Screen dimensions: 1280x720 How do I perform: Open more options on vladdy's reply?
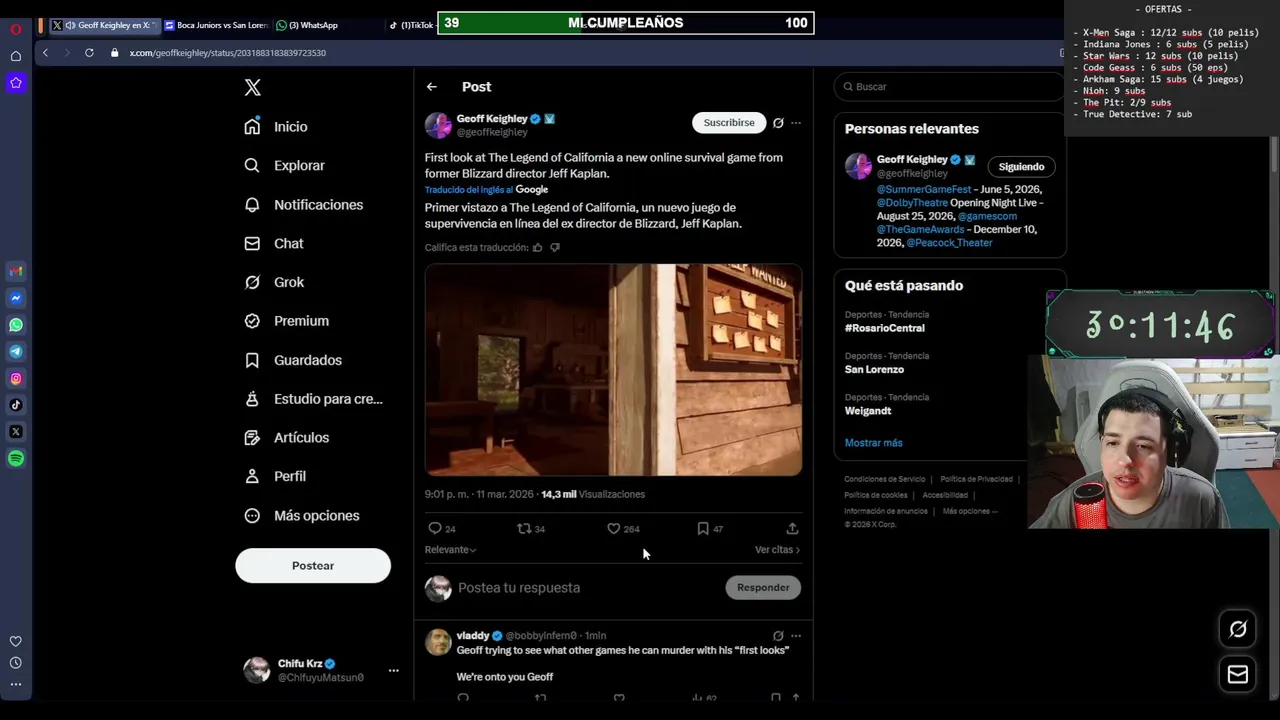click(x=796, y=635)
